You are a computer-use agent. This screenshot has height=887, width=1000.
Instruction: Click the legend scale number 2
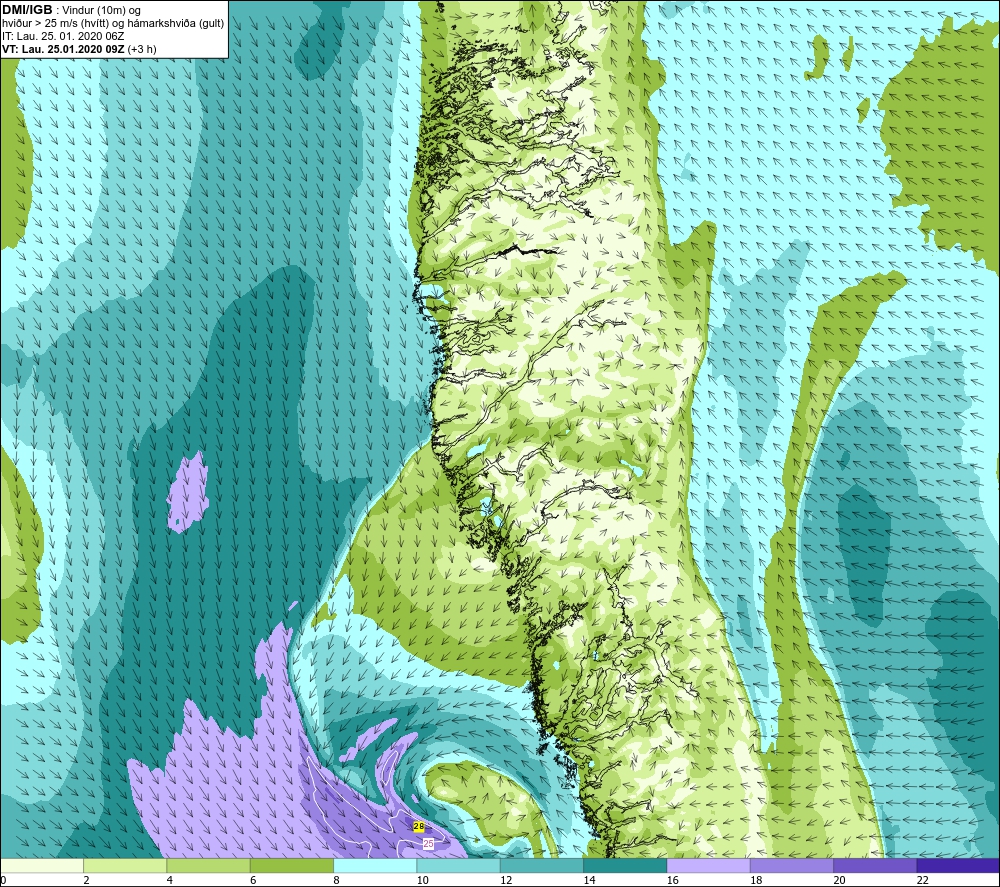point(86,880)
